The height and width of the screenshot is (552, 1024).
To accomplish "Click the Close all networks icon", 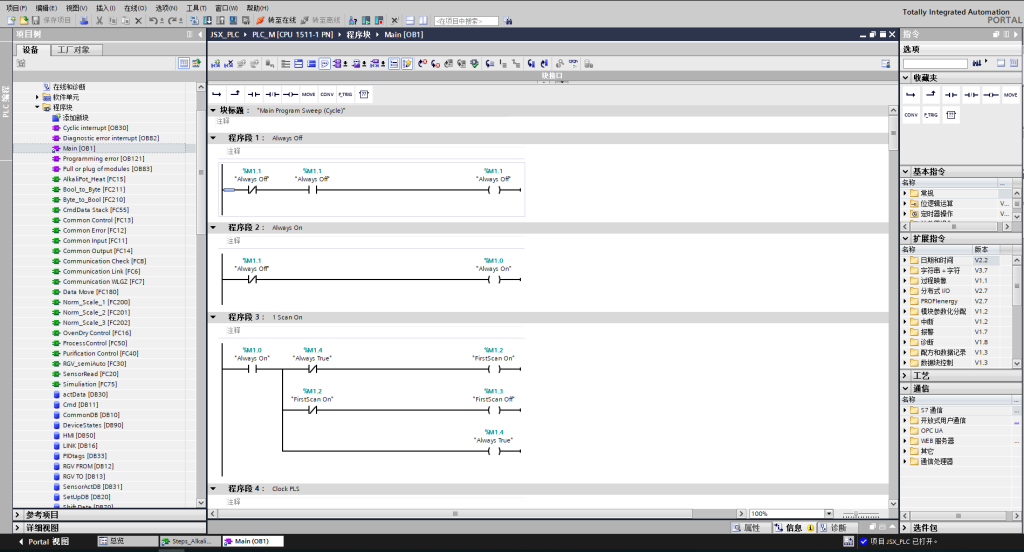I will coord(312,64).
